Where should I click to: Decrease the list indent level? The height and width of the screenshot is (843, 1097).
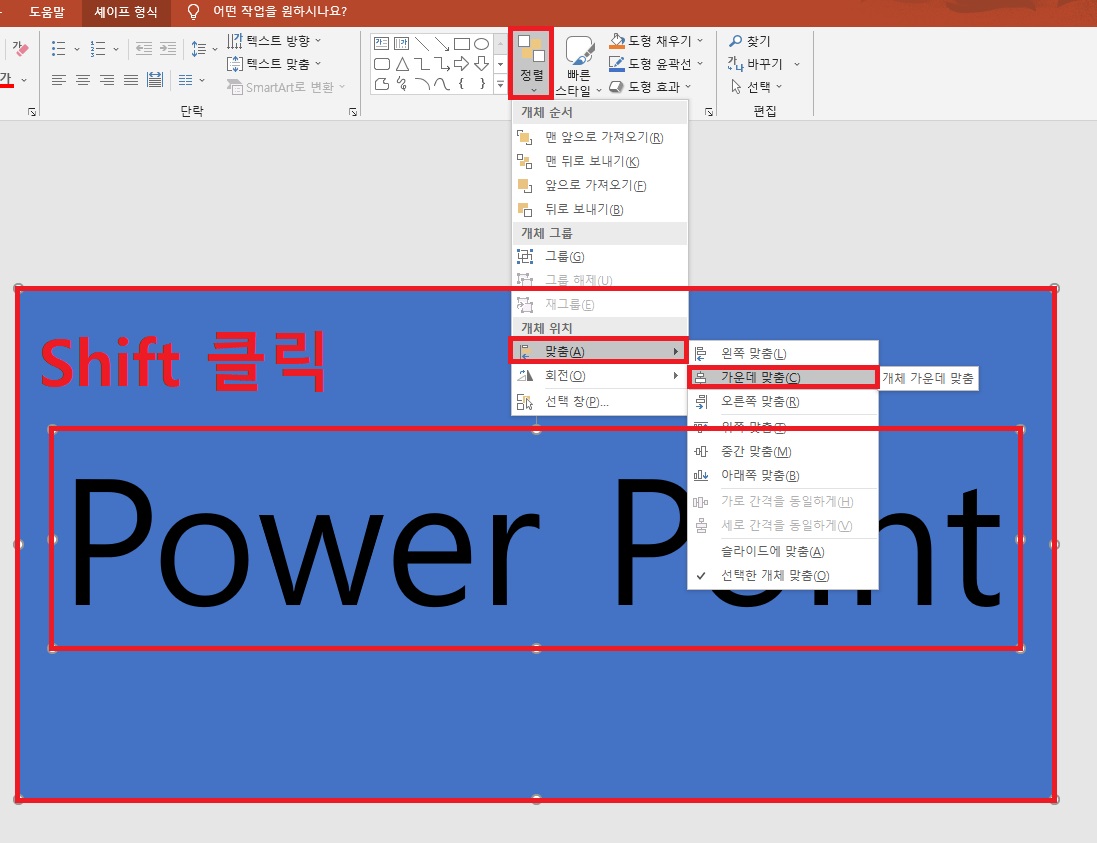143,48
